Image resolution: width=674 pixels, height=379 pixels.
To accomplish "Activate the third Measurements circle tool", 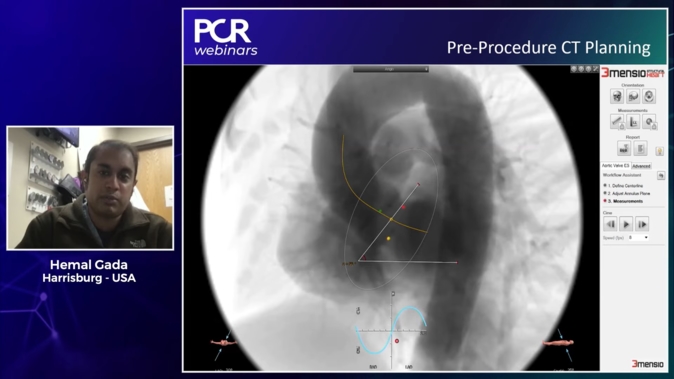I will pos(649,122).
